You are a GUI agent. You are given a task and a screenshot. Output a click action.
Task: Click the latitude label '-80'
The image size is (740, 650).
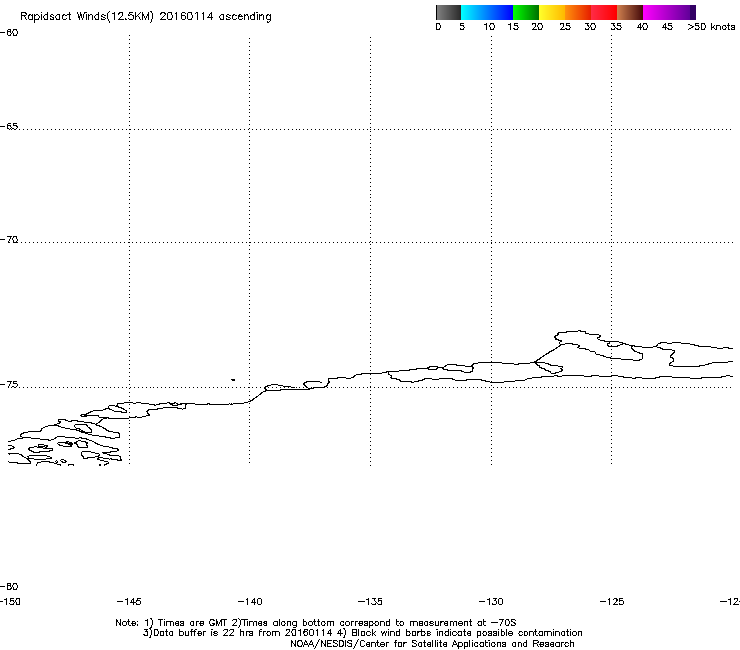point(9,586)
